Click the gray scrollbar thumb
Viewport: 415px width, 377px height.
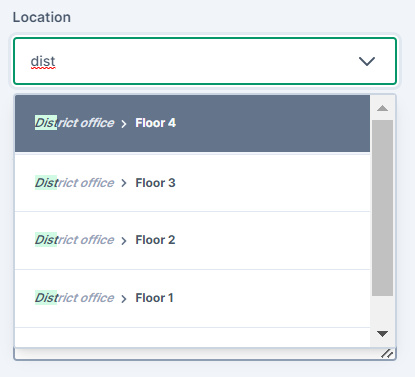(x=382, y=208)
